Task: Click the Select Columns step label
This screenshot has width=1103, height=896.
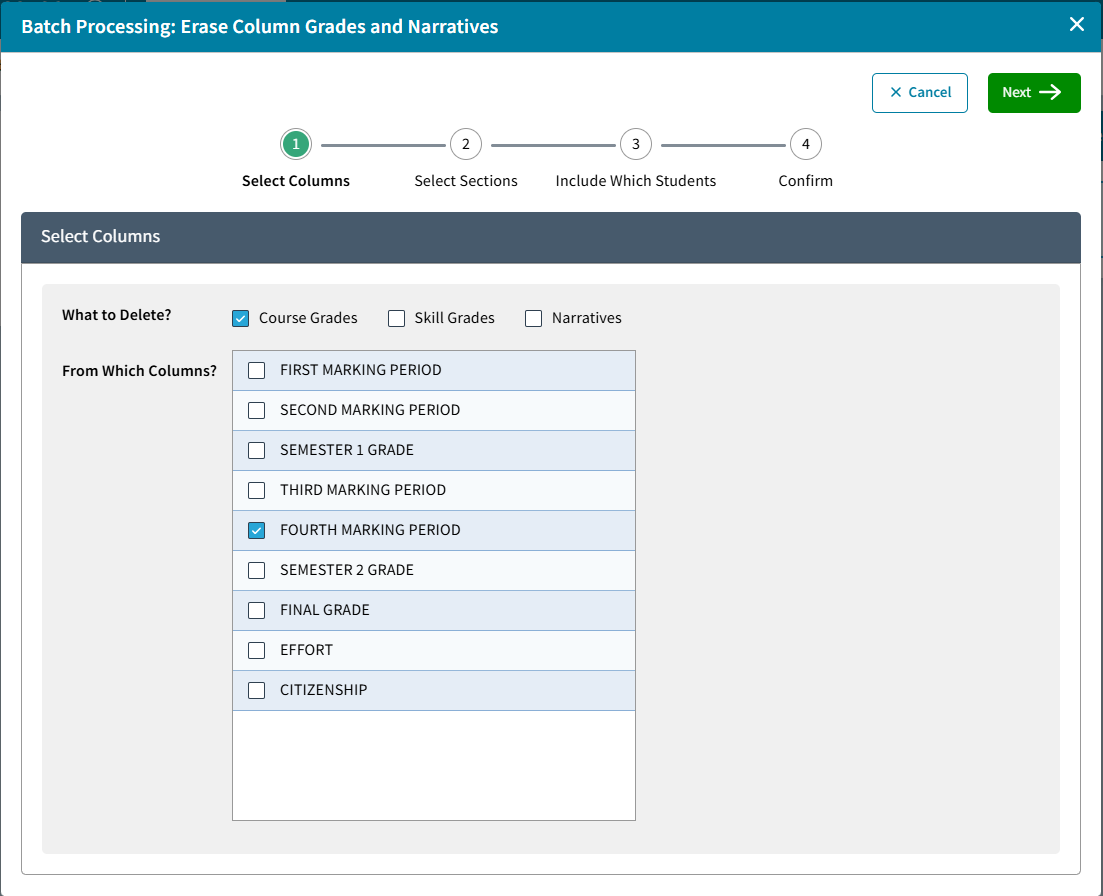Action: click(x=295, y=181)
